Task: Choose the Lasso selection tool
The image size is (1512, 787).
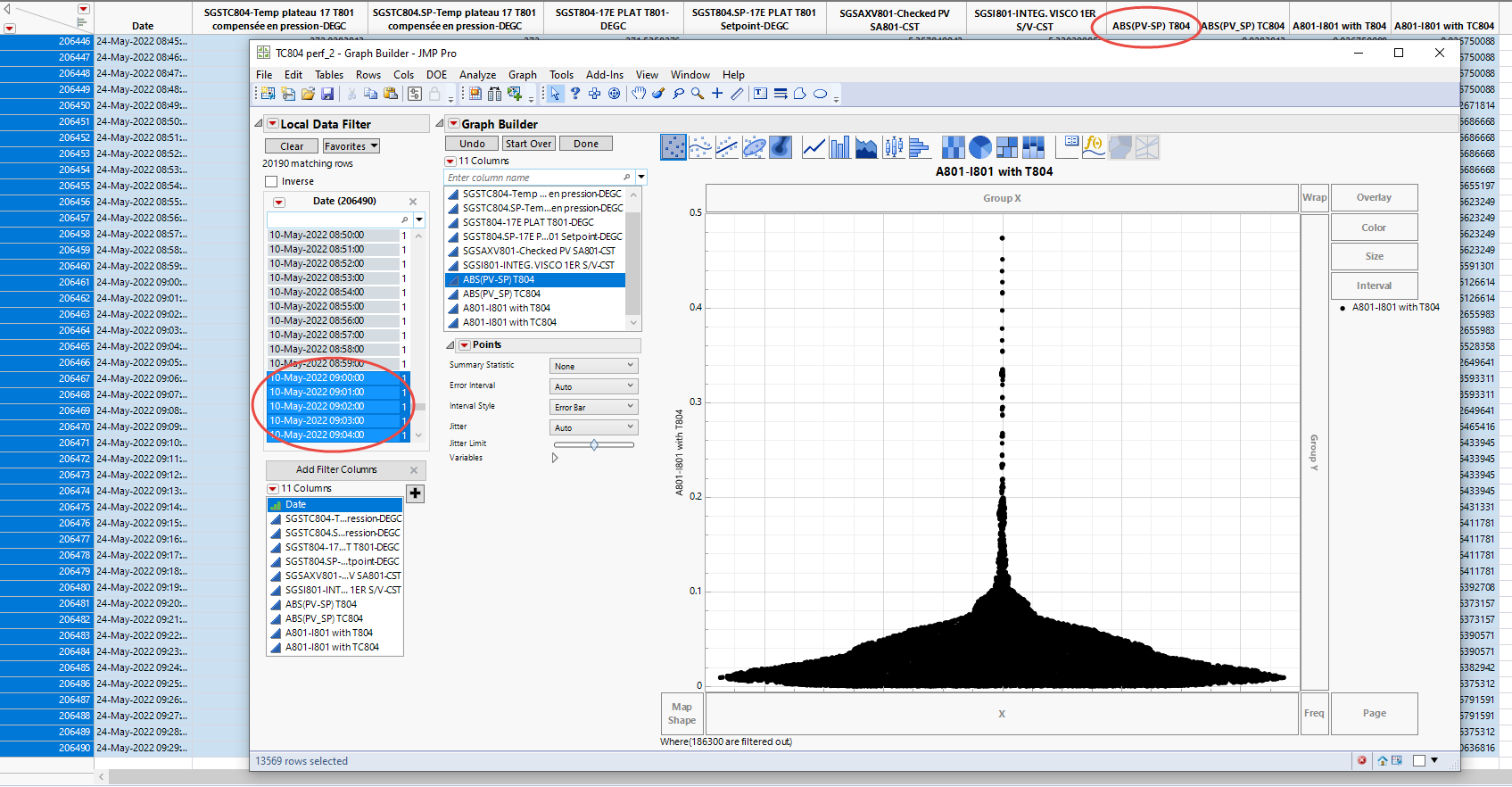Action: coord(678,94)
